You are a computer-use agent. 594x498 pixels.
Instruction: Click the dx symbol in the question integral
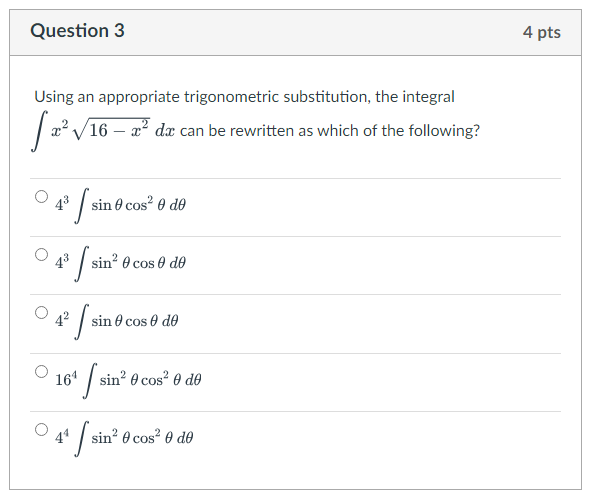[x=165, y=131]
